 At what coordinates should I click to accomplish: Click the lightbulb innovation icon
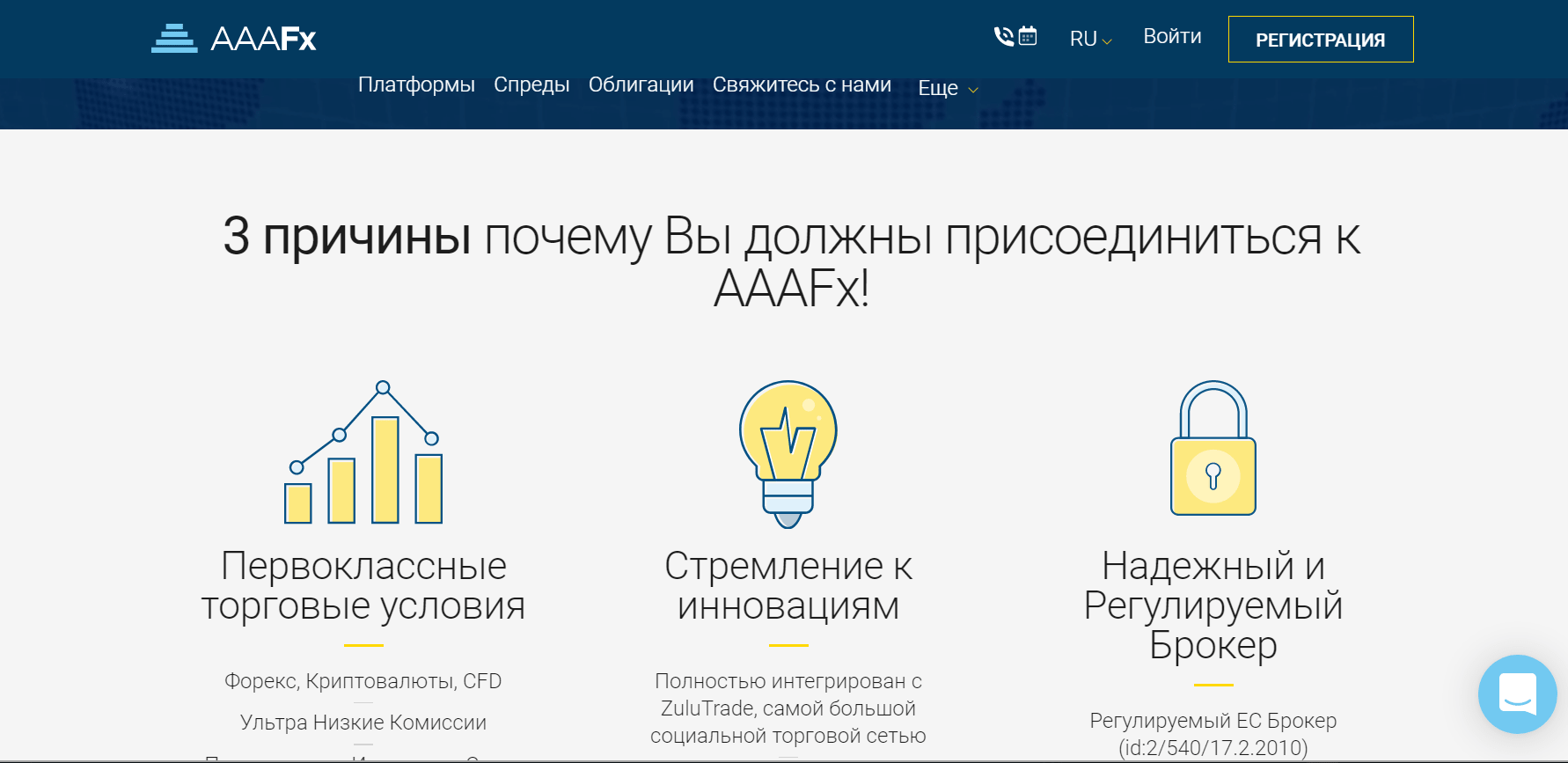(788, 453)
